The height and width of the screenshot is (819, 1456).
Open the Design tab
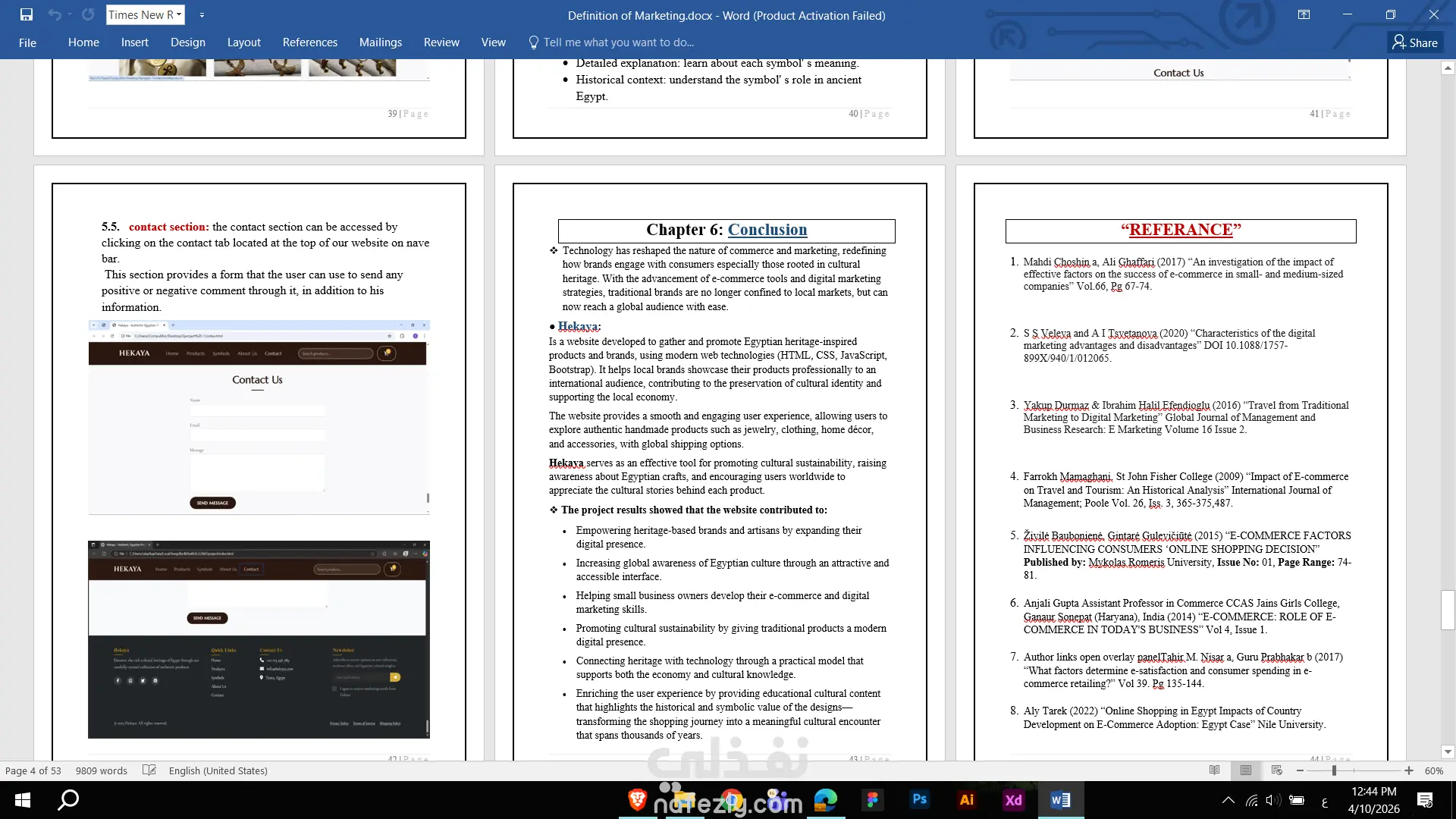click(x=188, y=42)
